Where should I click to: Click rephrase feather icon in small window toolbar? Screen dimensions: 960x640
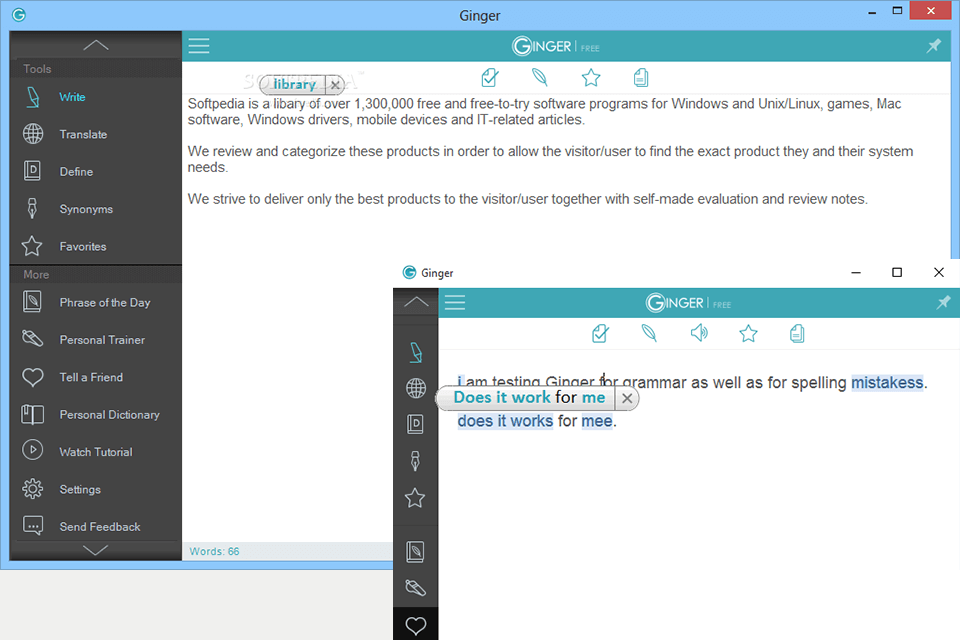pyautogui.click(x=649, y=333)
